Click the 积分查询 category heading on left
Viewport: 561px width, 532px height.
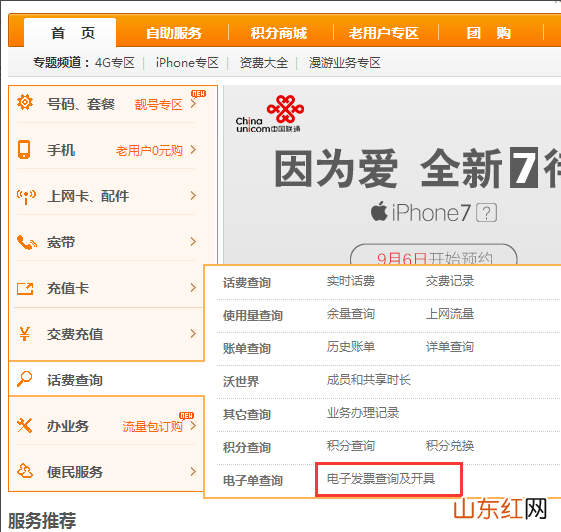pyautogui.click(x=247, y=447)
